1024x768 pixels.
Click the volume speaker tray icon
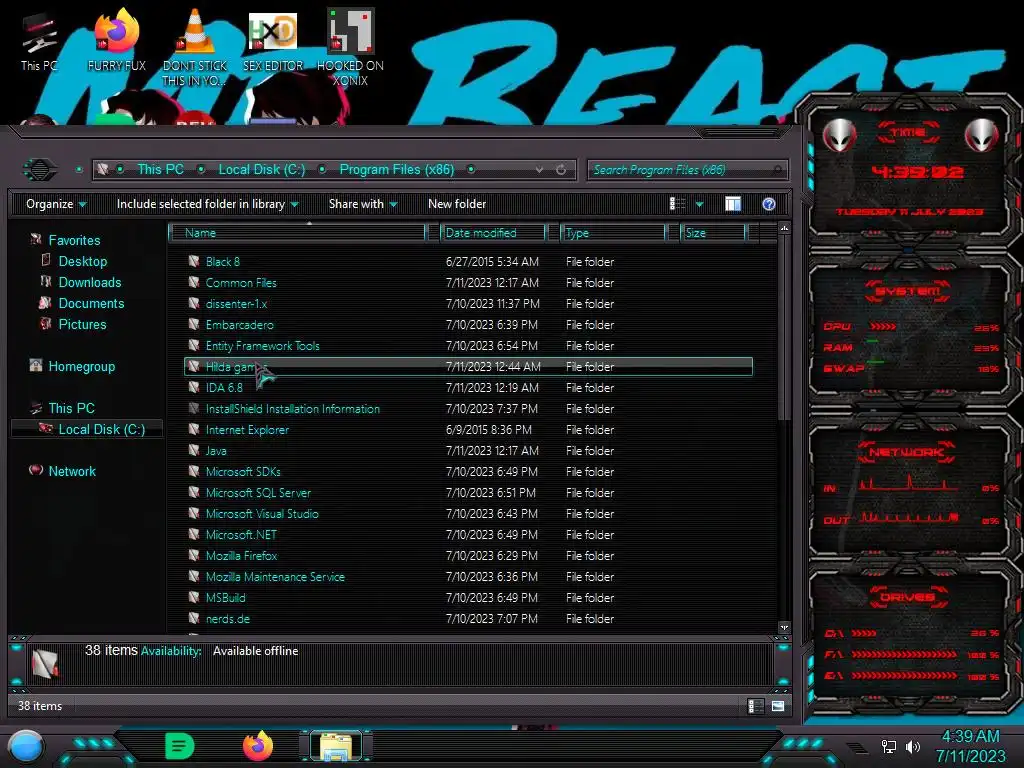[x=913, y=746]
